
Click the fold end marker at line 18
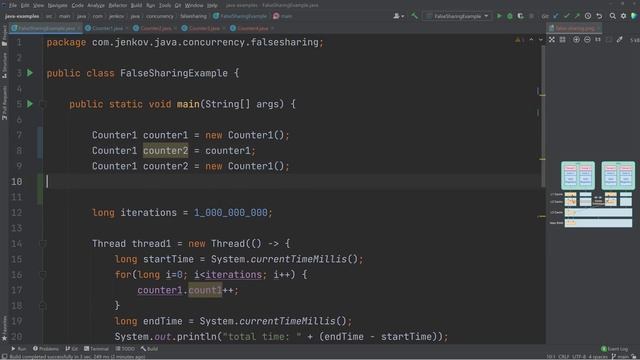click(42, 306)
